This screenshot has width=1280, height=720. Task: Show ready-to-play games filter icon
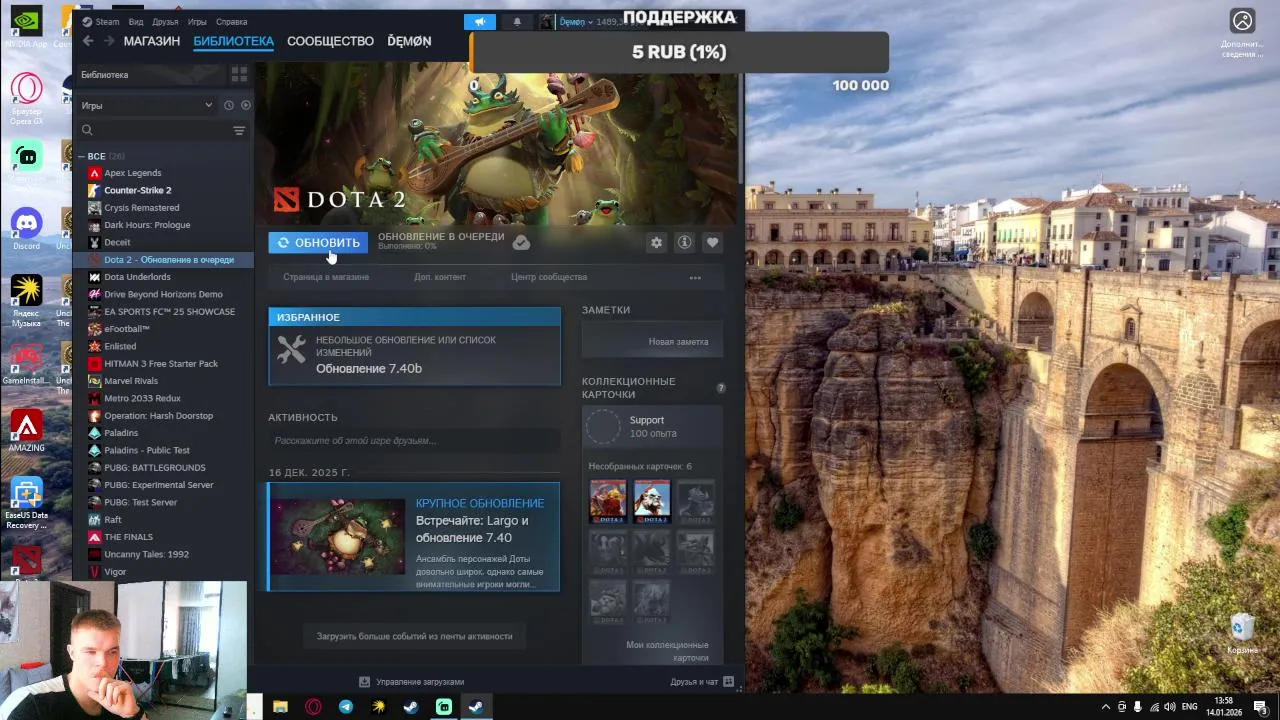coord(246,105)
